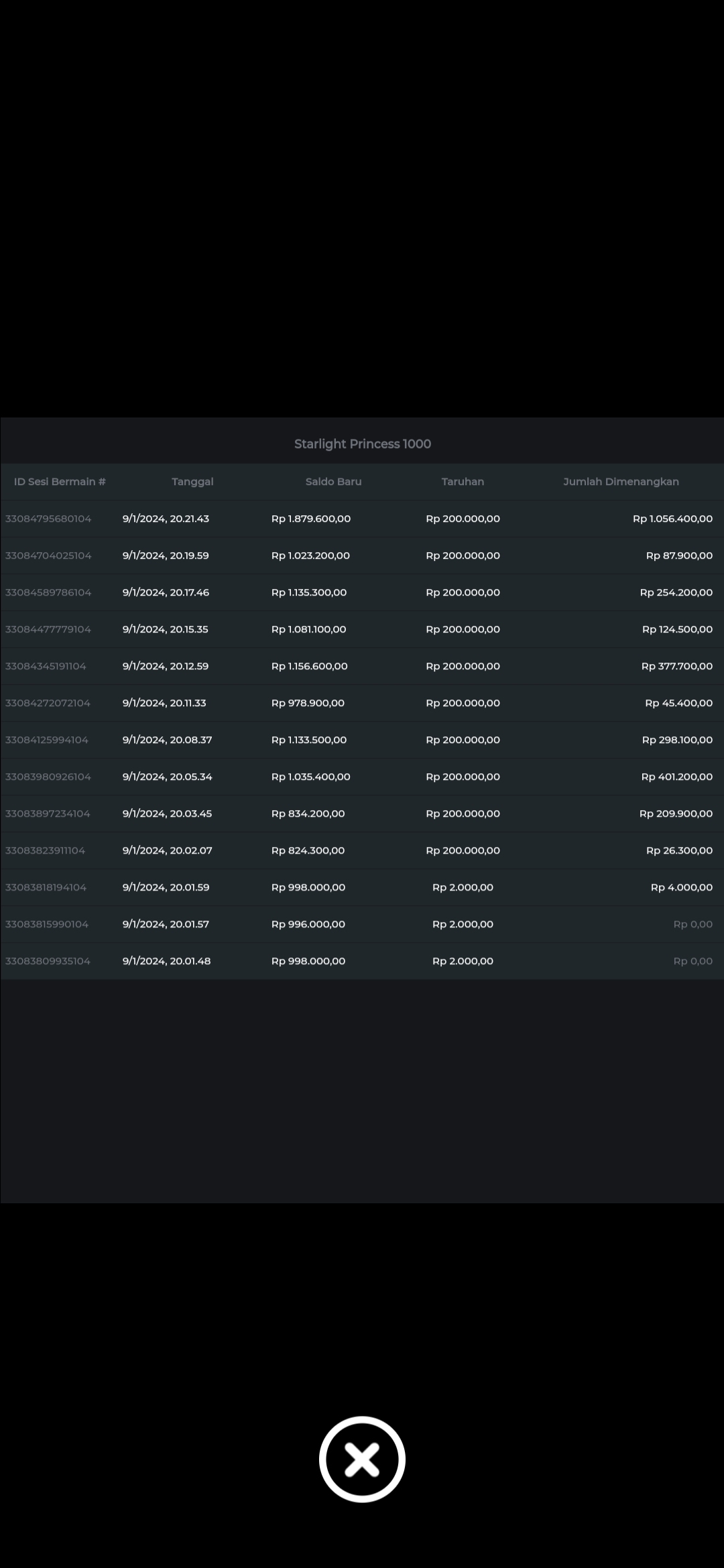Screen dimensions: 724x1568
Task: Open session ID 33084704025104
Action: click(x=48, y=556)
